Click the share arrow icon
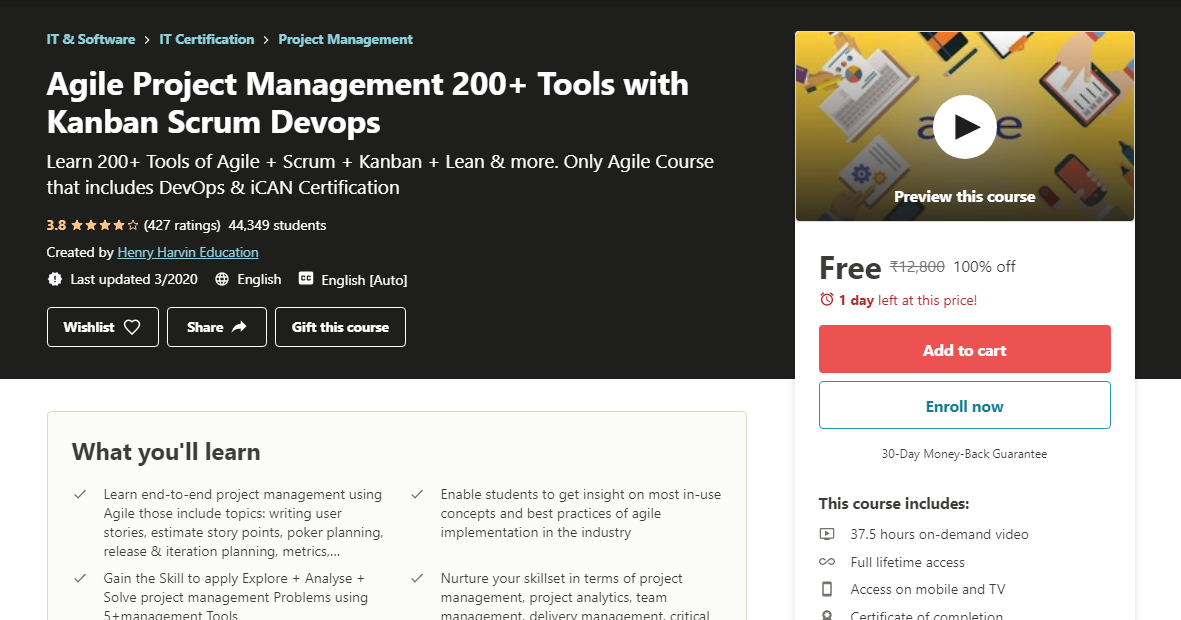Screen dimensions: 1181x620 click(x=239, y=327)
